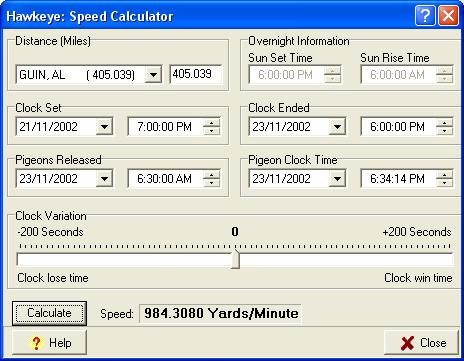The height and width of the screenshot is (361, 464).
Task: Click the Clock Set 7:00:00 PM time field
Action: tap(165, 127)
